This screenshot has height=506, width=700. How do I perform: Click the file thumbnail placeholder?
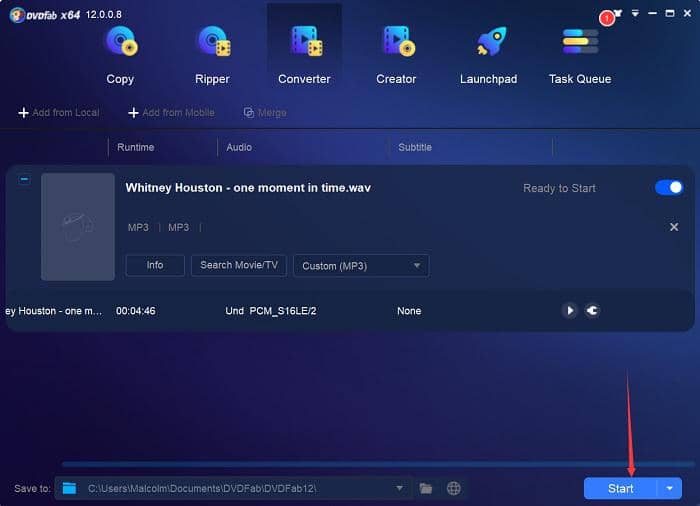(78, 227)
